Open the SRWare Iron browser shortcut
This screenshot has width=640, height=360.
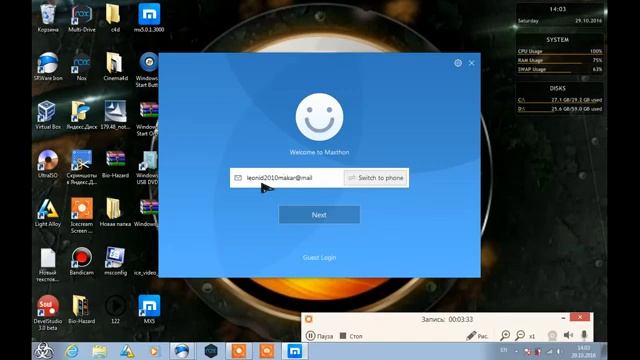point(48,66)
